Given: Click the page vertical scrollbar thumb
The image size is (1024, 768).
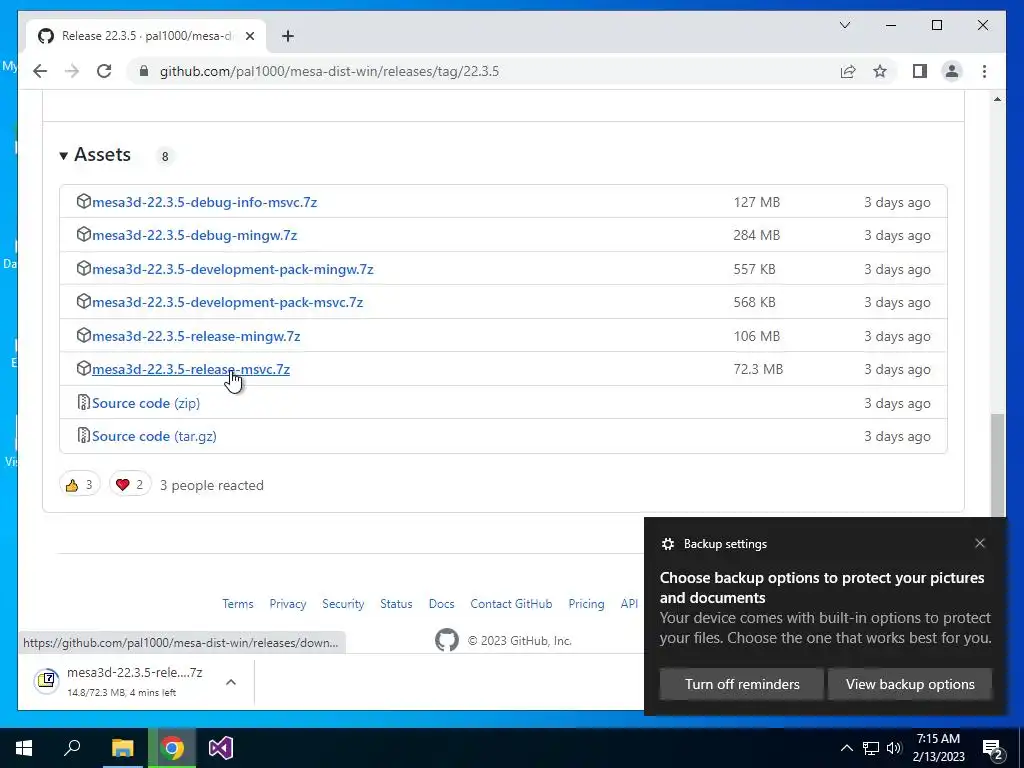Looking at the screenshot, I should [x=997, y=464].
